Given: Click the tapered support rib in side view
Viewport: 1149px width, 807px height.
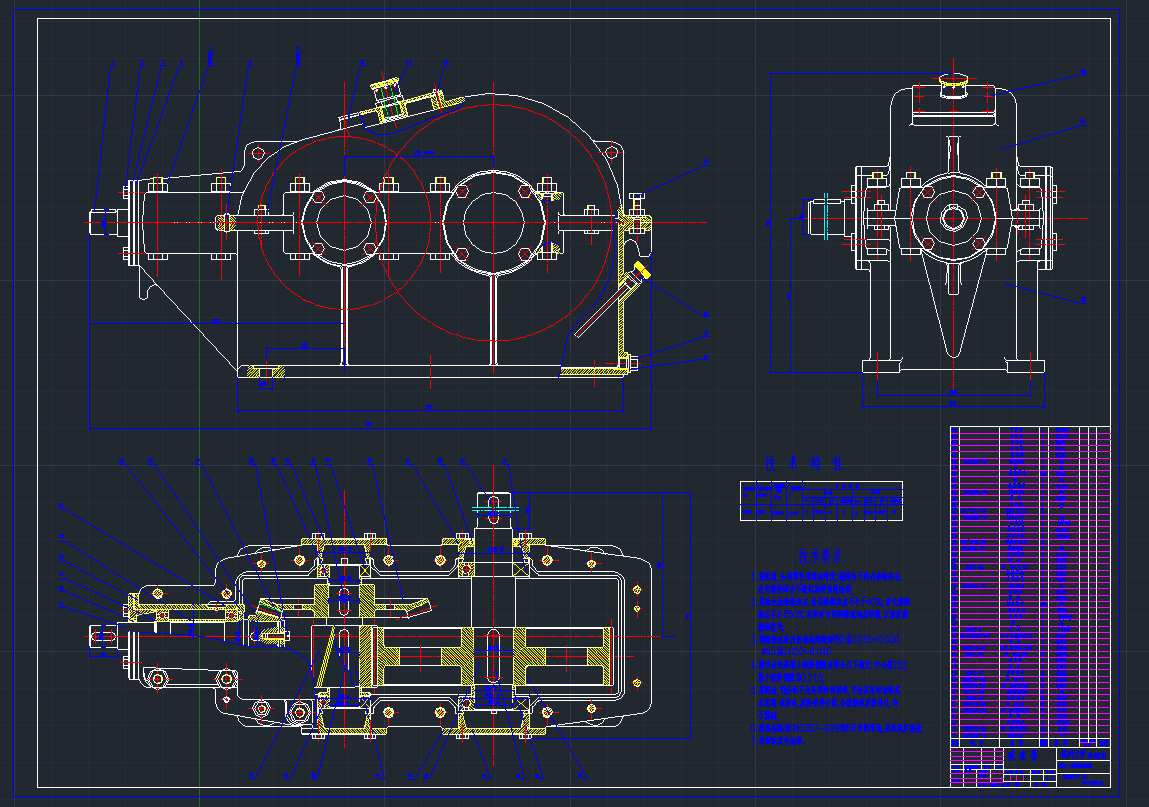Looking at the screenshot, I should point(954,300).
